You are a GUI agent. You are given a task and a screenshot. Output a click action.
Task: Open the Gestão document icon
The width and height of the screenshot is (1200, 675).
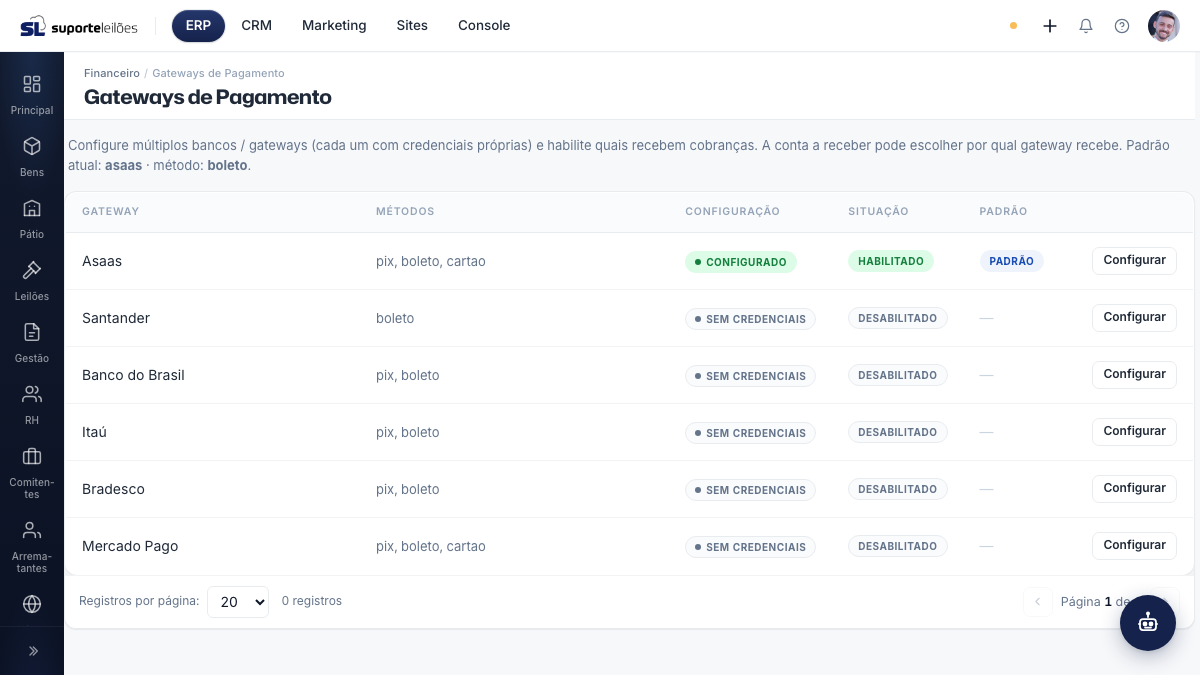tap(32, 332)
